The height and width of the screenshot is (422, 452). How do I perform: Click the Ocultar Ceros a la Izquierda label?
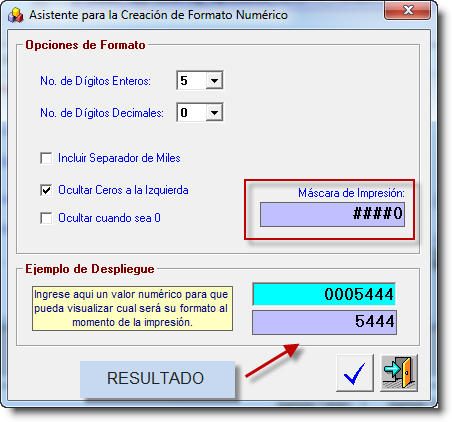[123, 190]
